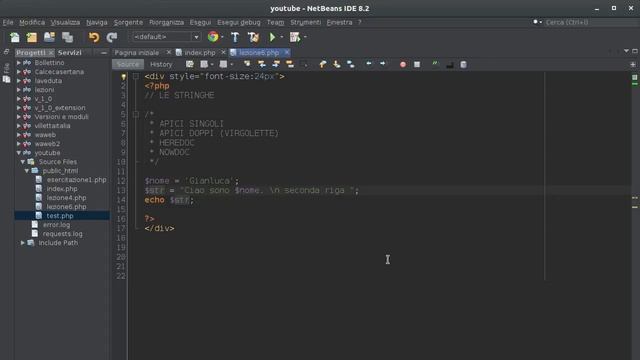Screen dimensions: 640x360
Task: Open the Strumenti menu
Action: click(x=306, y=22)
